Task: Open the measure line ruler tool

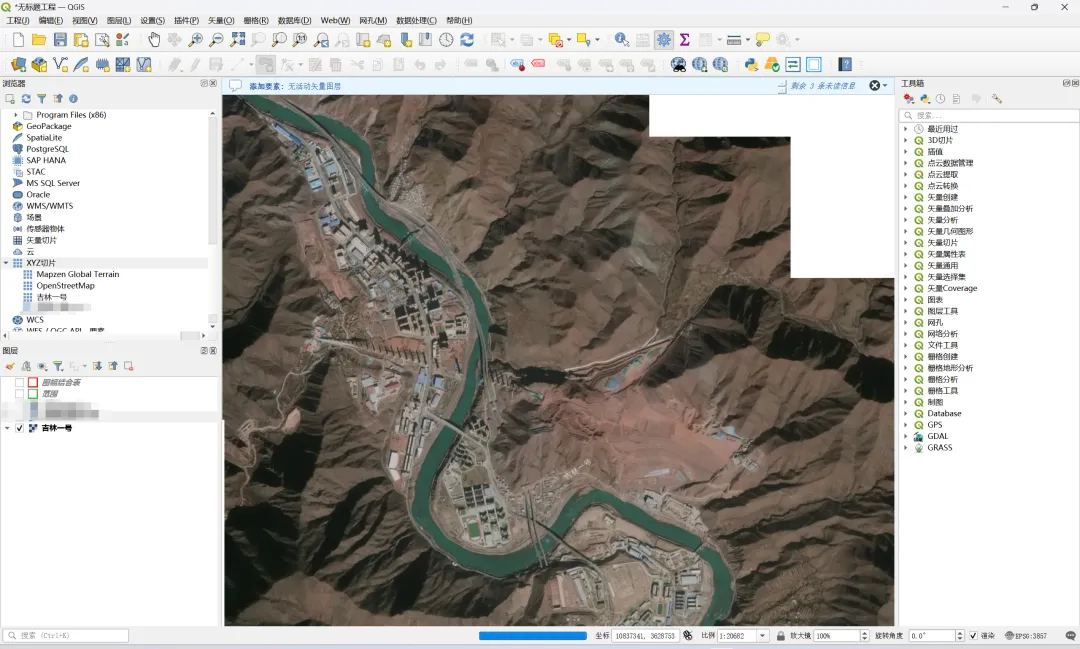Action: 734,40
